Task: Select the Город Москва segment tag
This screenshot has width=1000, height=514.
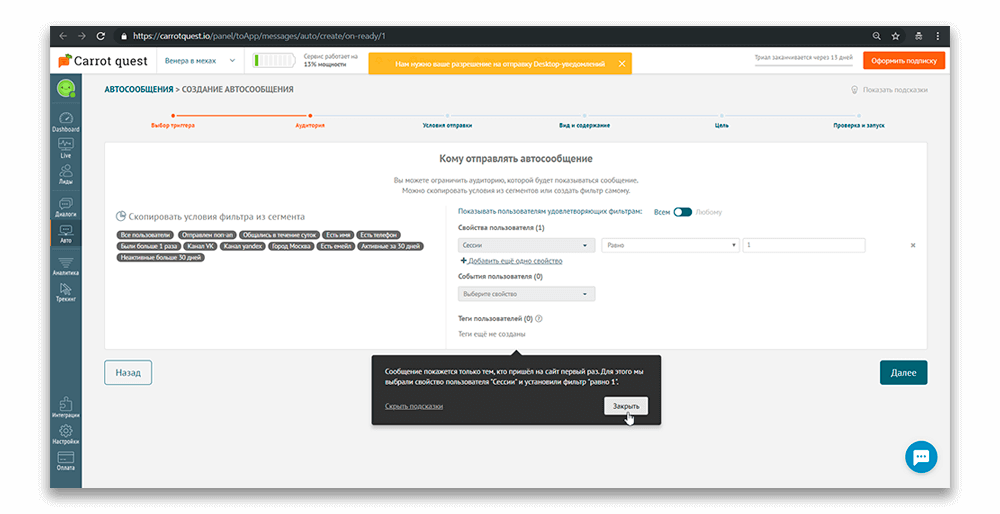Action: (291, 246)
